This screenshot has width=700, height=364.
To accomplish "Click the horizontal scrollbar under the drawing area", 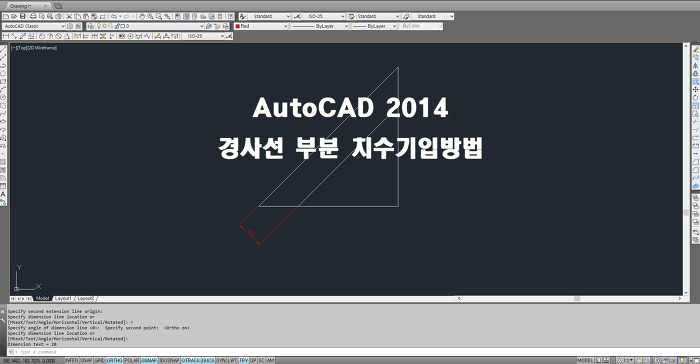I will click(569, 298).
